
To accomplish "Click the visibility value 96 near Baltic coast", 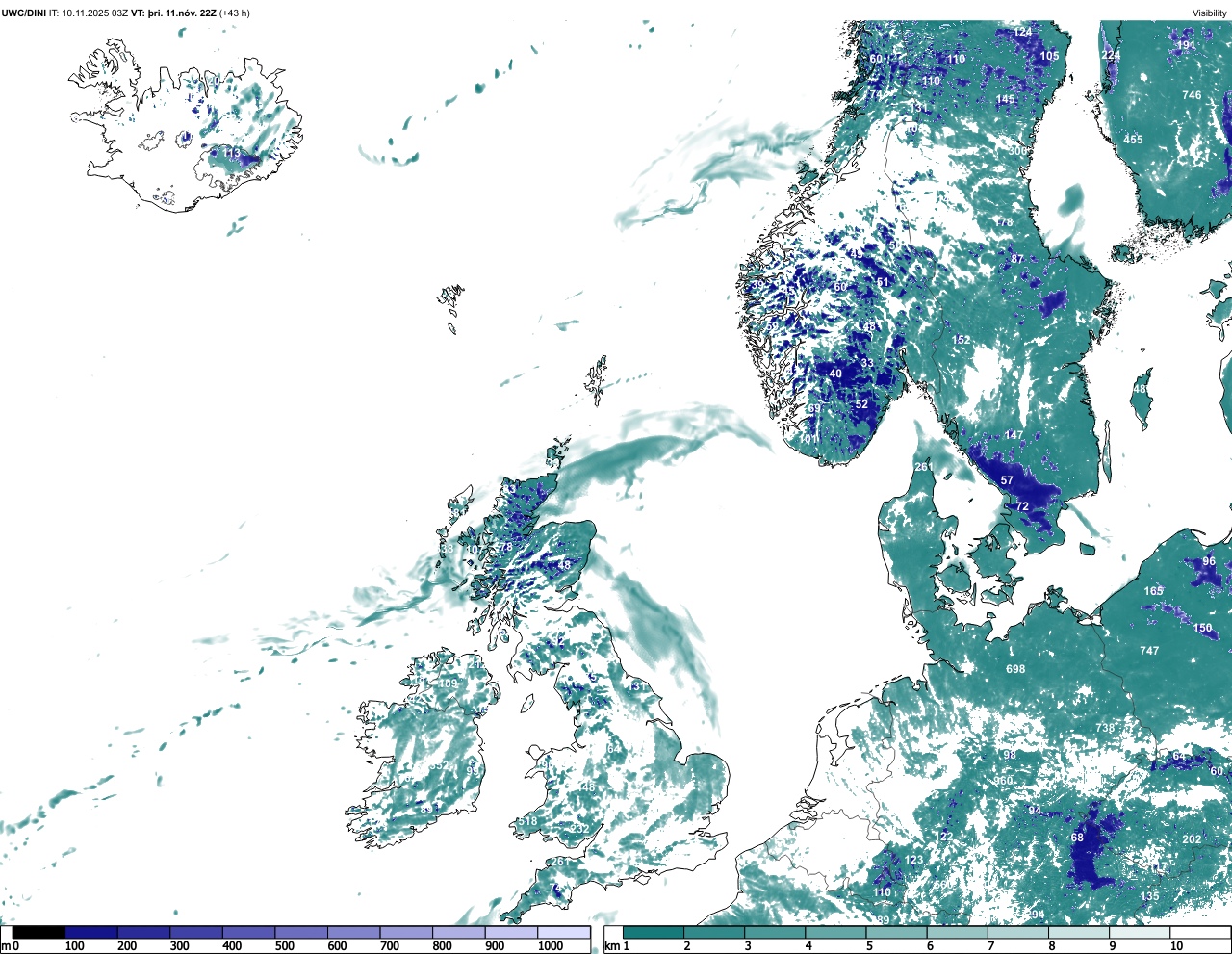I will (1209, 561).
